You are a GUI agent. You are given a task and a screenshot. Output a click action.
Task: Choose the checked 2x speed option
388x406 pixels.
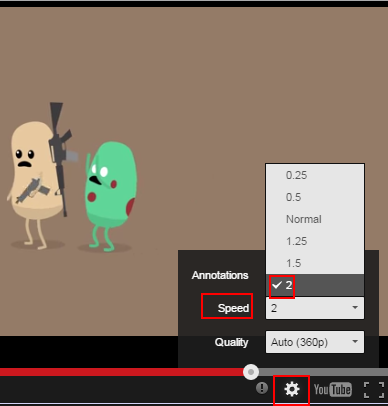click(x=315, y=285)
